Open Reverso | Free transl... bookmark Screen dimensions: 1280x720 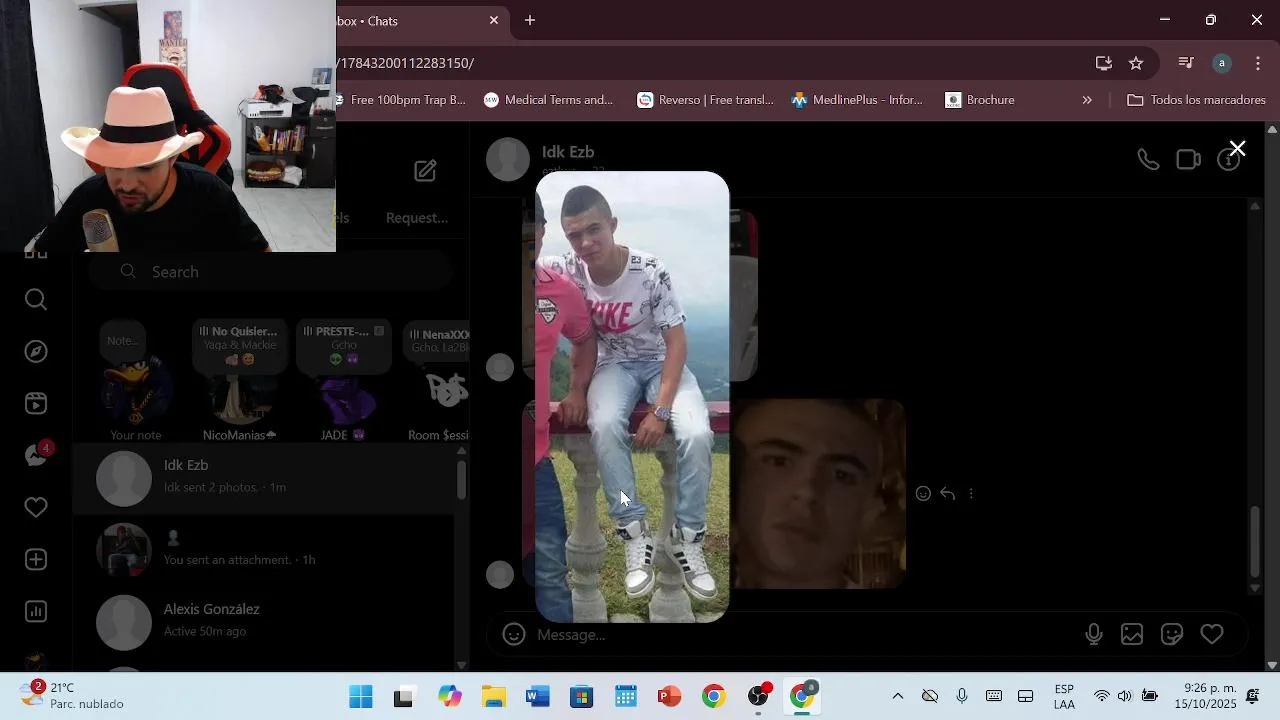point(706,100)
